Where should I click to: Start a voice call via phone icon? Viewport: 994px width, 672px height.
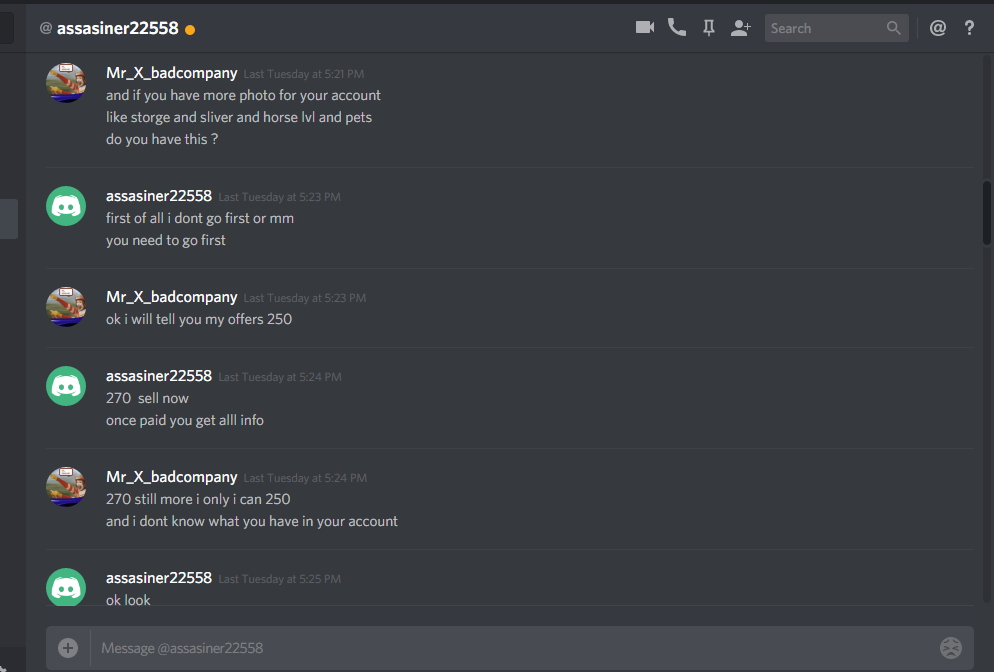pyautogui.click(x=676, y=27)
